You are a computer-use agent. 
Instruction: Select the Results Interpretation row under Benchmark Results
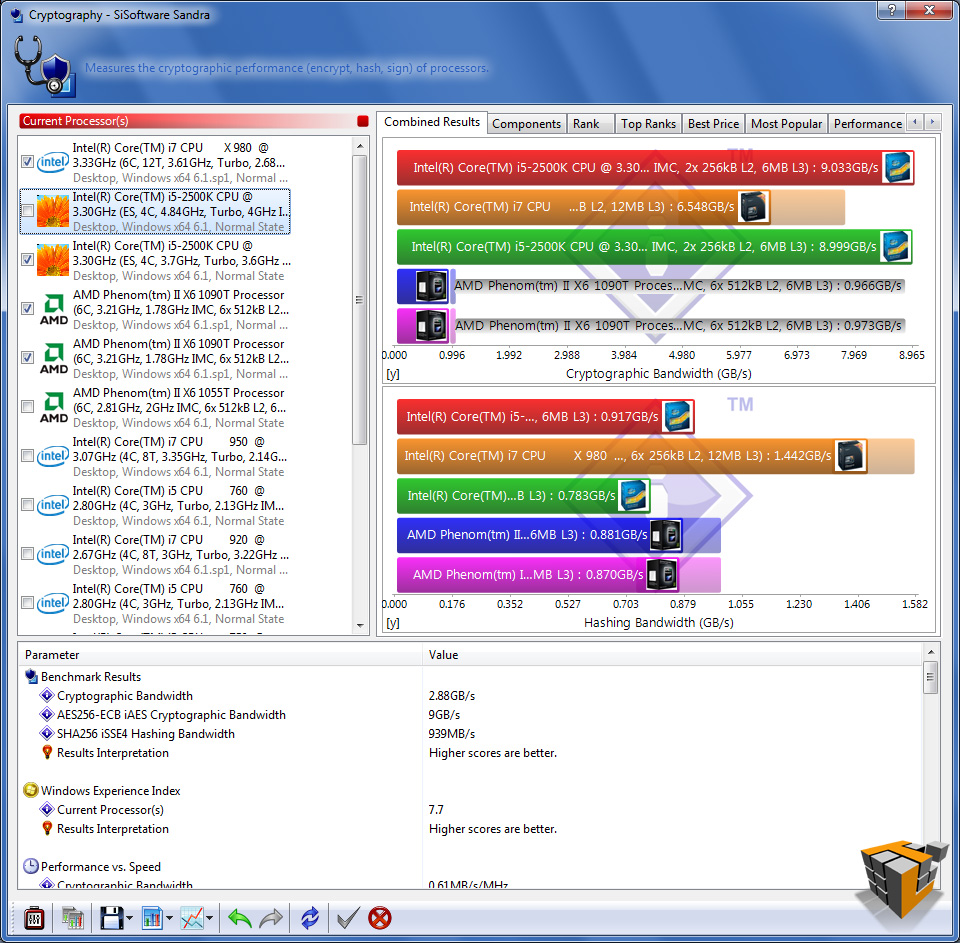click(470, 753)
